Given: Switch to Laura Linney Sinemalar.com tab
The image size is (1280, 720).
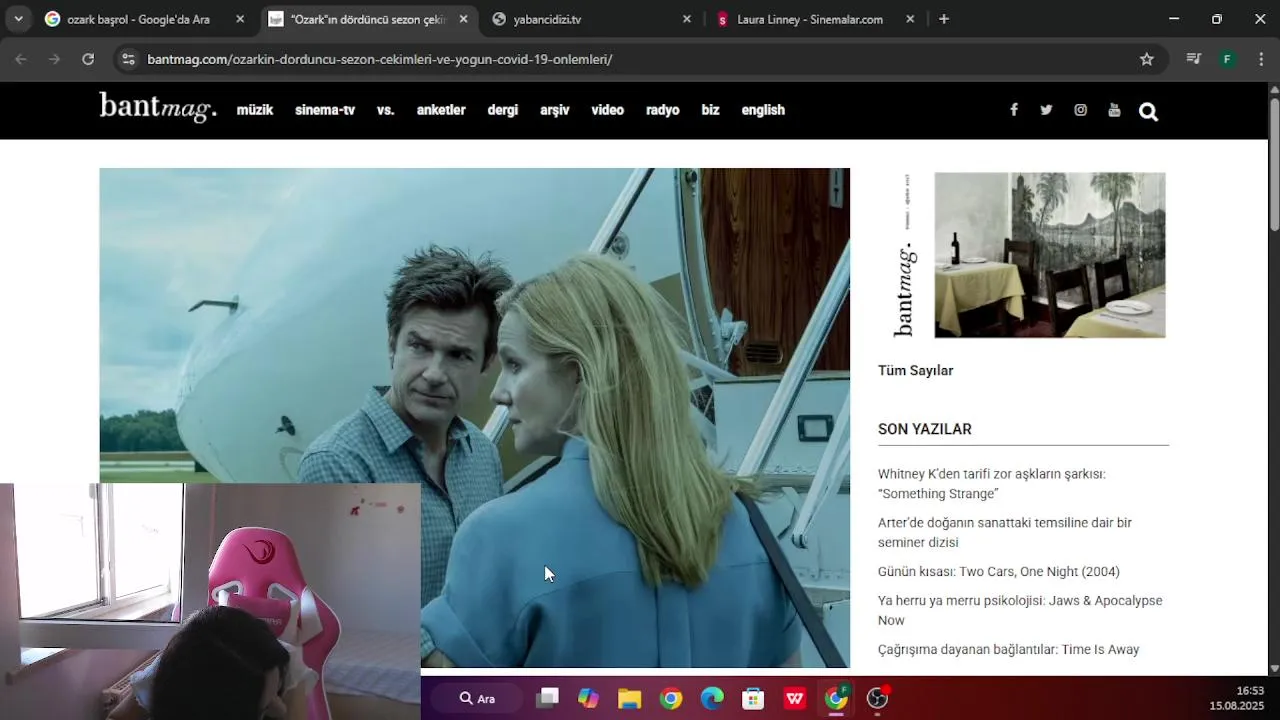Looking at the screenshot, I should pyautogui.click(x=813, y=19).
